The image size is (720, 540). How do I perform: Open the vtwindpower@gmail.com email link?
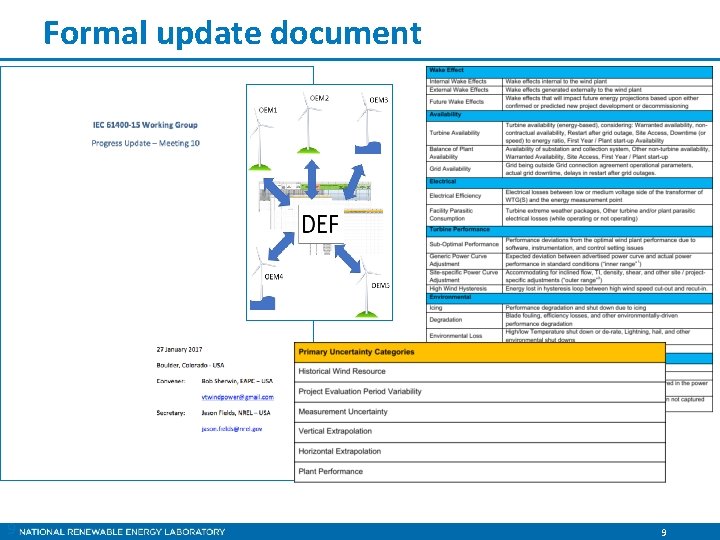(237, 397)
